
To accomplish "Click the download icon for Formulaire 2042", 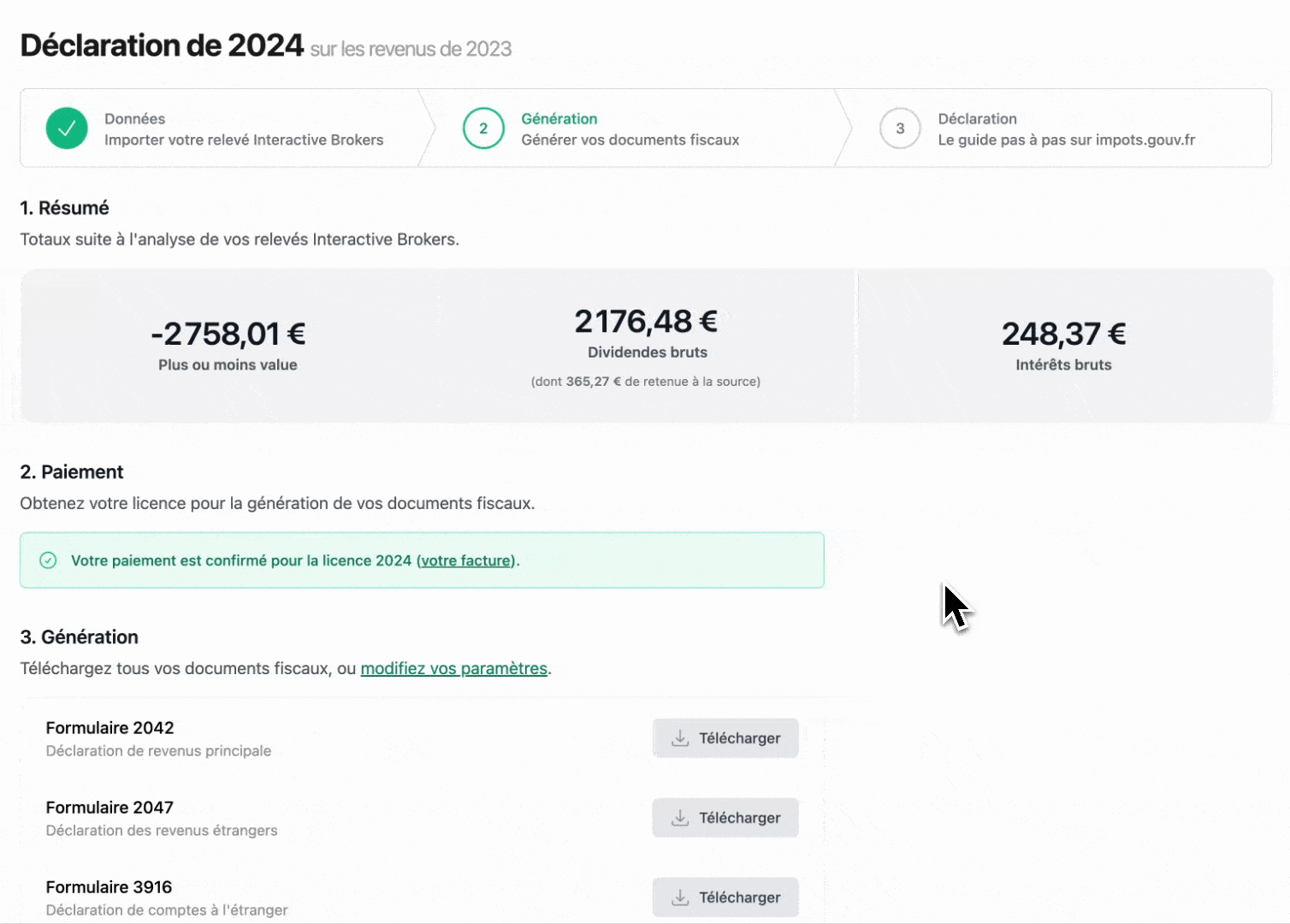I will pyautogui.click(x=680, y=738).
